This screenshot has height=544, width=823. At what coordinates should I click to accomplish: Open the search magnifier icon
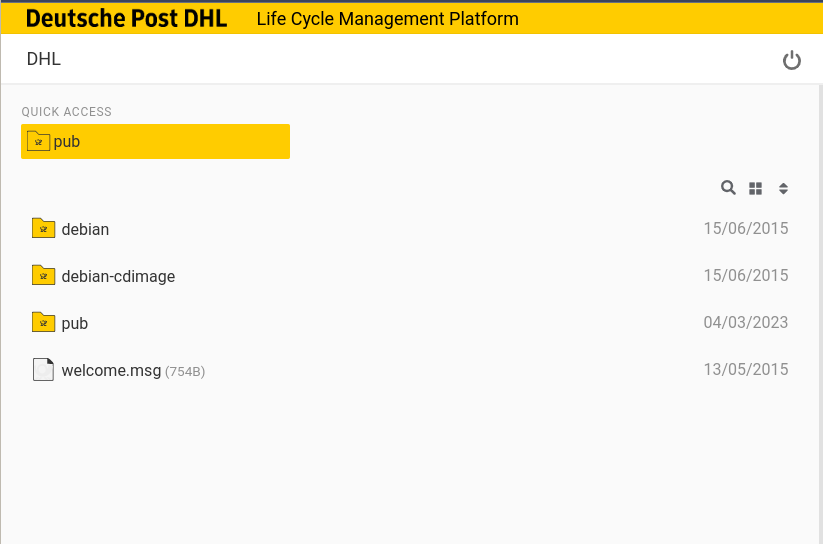[728, 187]
